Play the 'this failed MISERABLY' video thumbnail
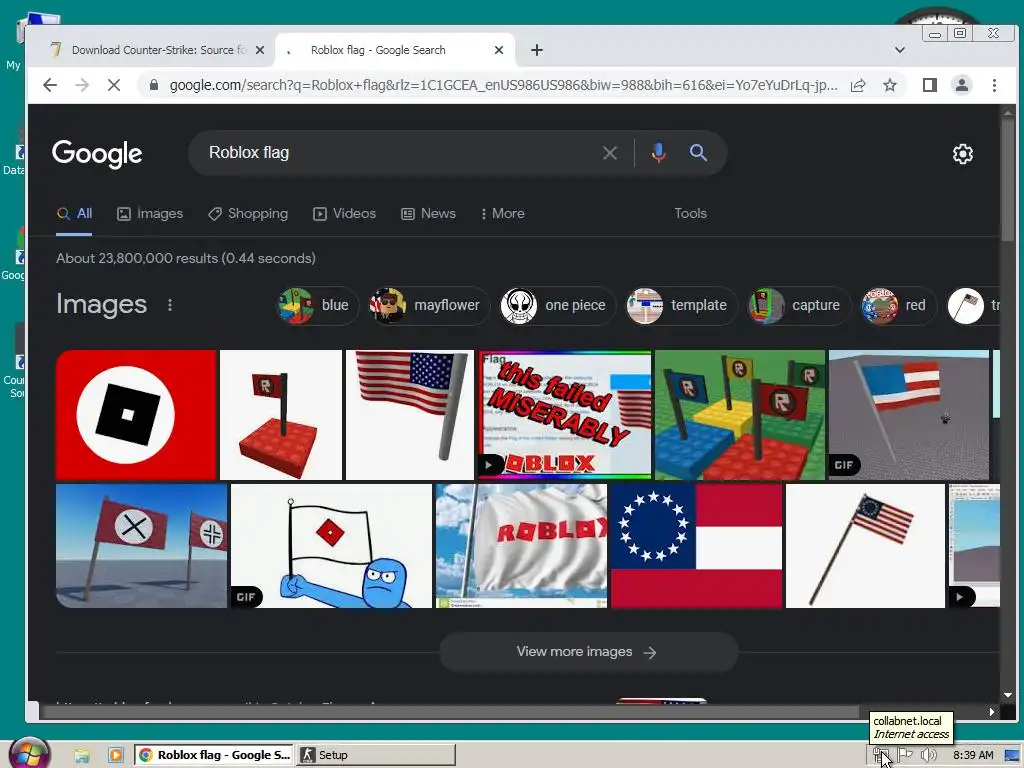The height and width of the screenshot is (768, 1024). 565,415
